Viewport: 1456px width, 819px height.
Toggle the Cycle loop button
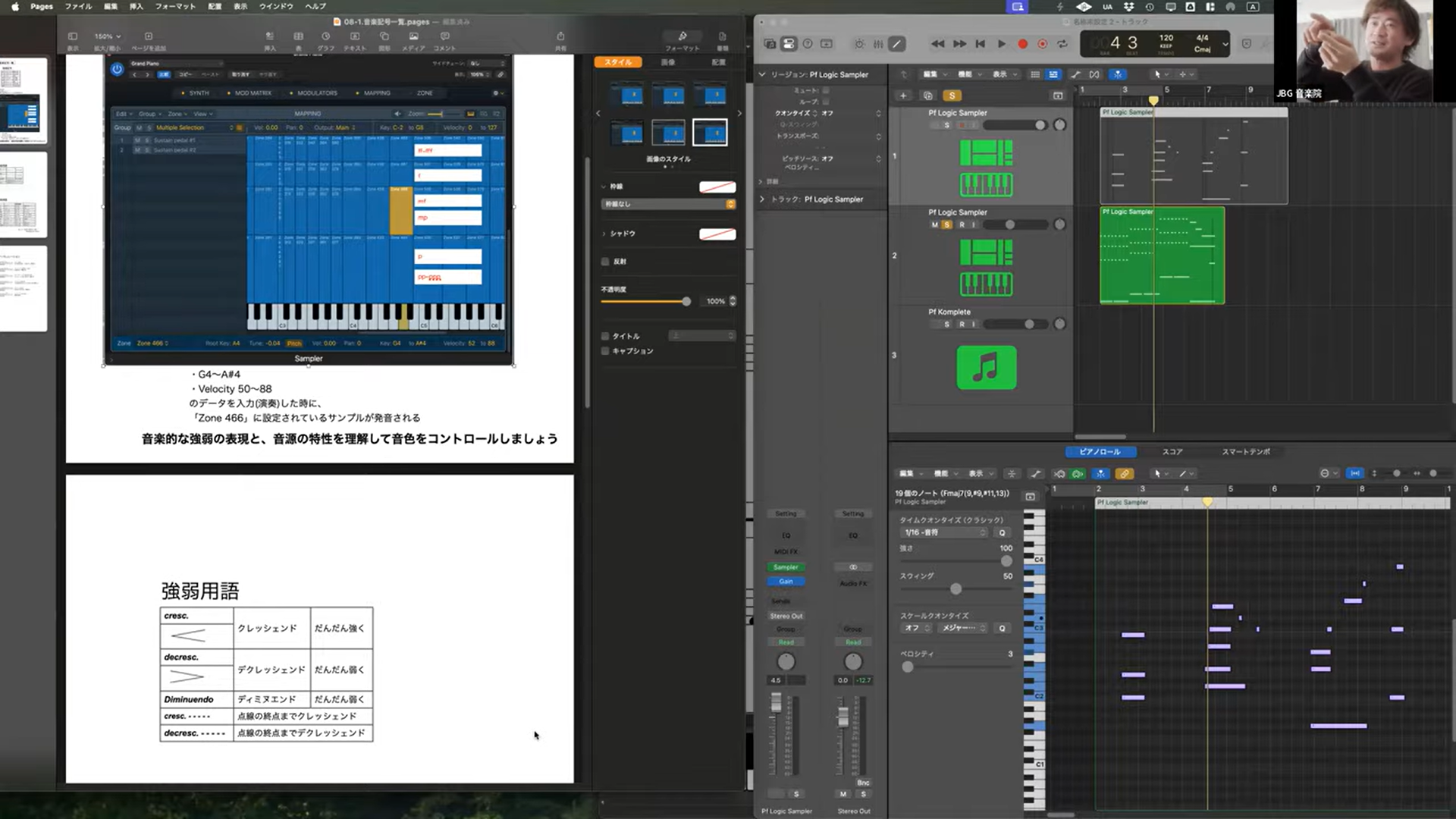(x=1062, y=44)
